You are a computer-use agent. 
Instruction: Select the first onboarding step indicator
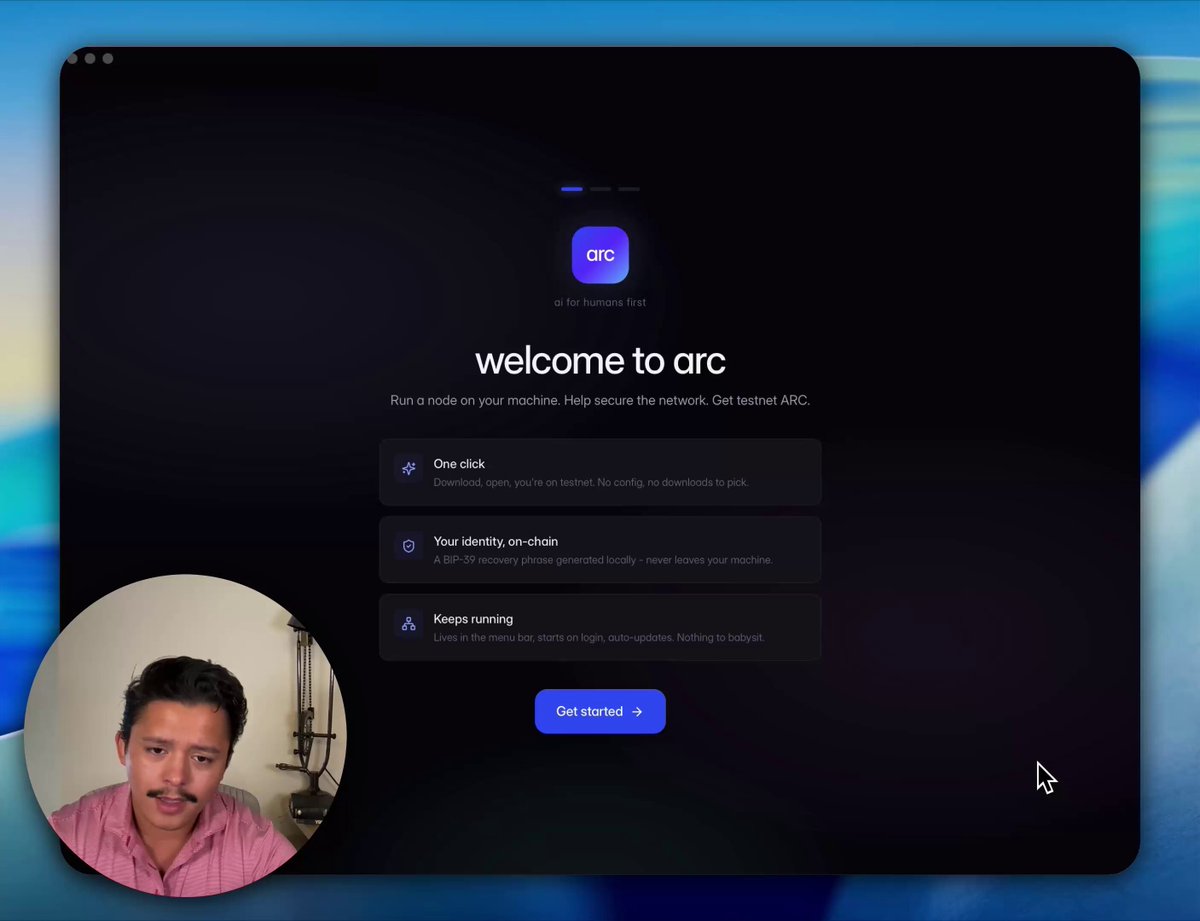pos(572,188)
